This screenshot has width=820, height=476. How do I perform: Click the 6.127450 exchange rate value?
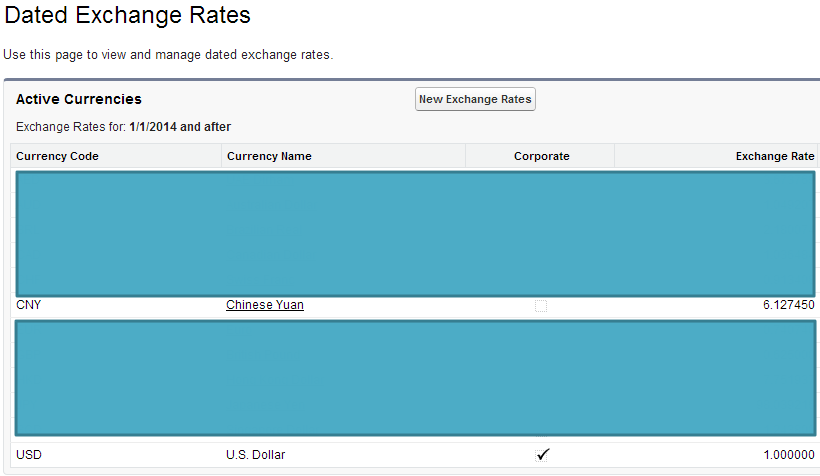[788, 305]
